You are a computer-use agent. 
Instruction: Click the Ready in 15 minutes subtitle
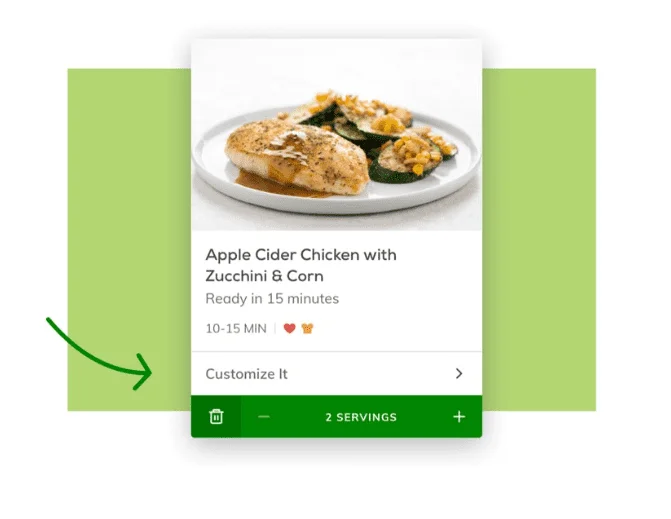click(x=272, y=298)
